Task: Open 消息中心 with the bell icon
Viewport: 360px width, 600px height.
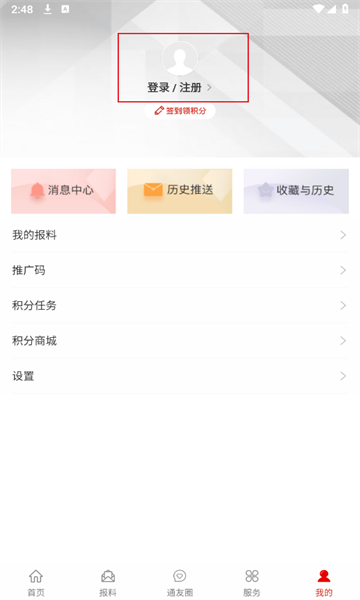Action: pos(64,191)
